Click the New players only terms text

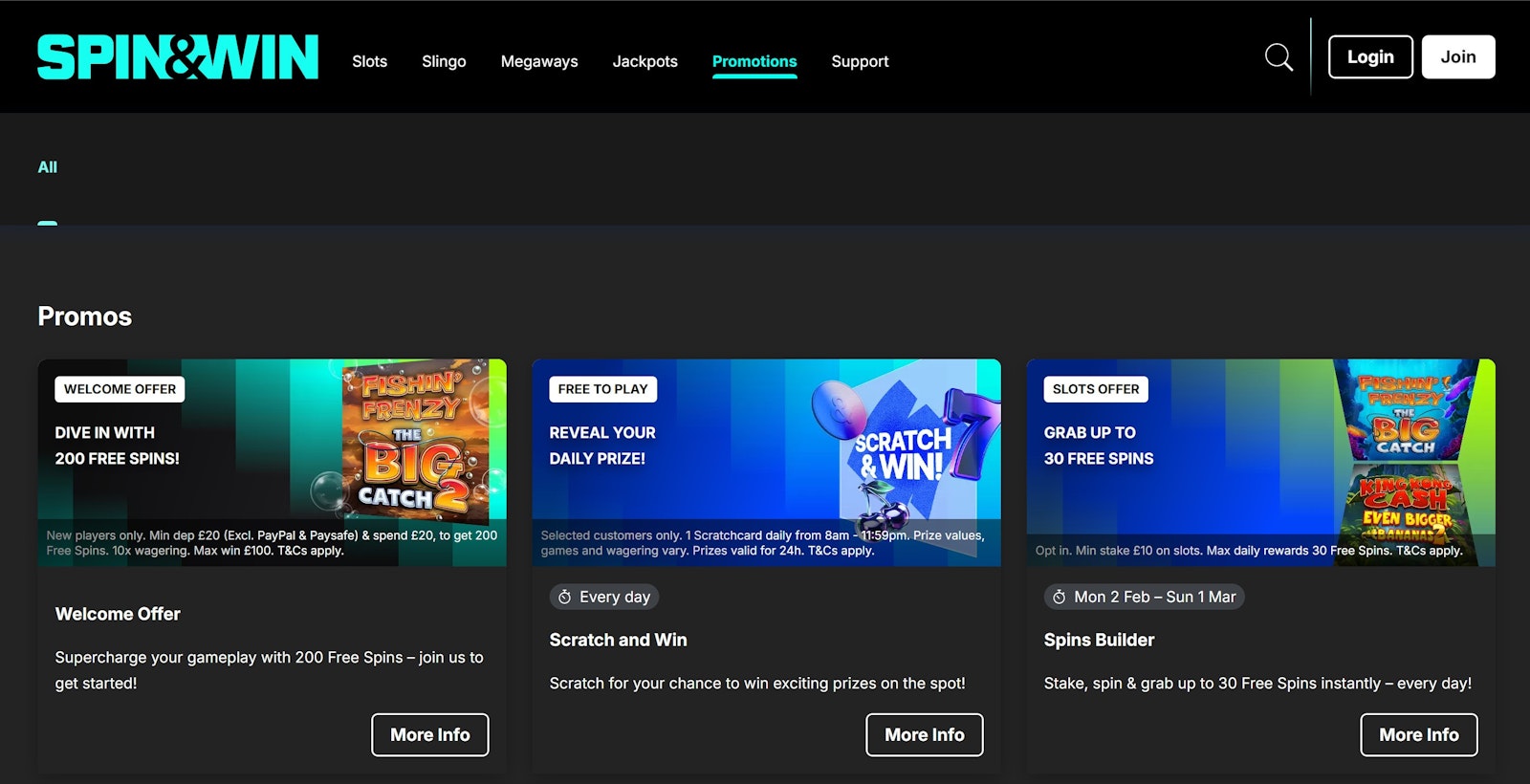pyautogui.click(x=272, y=543)
